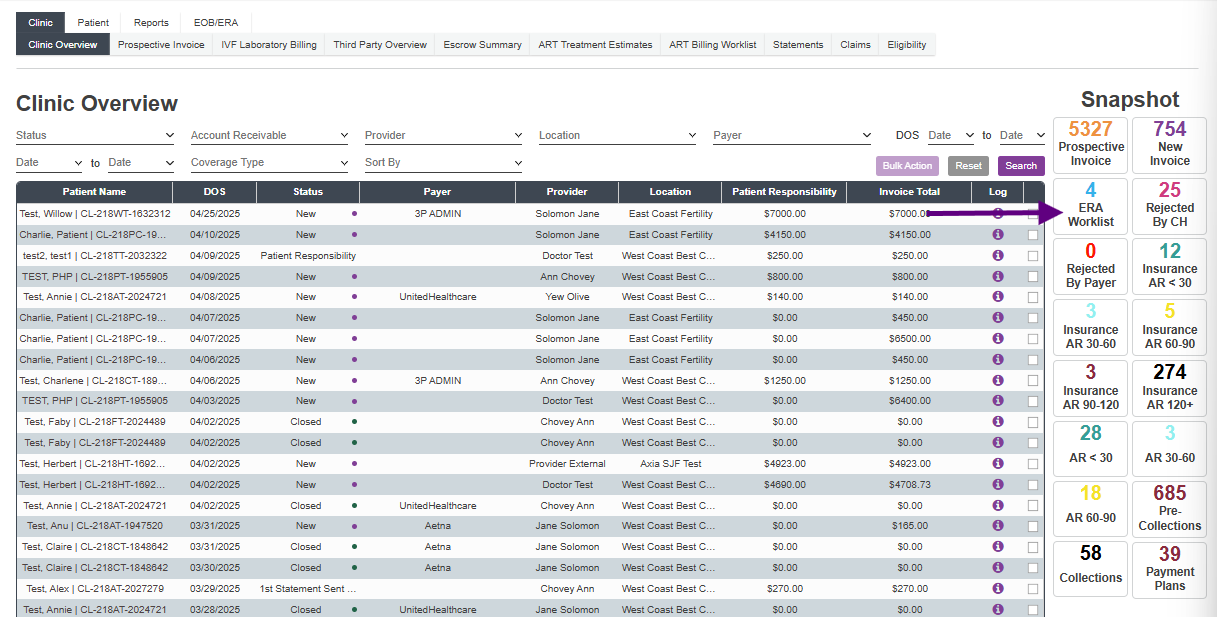Check the checkbox for test2, test1 row
This screenshot has height=617, width=1217.
1032,256
